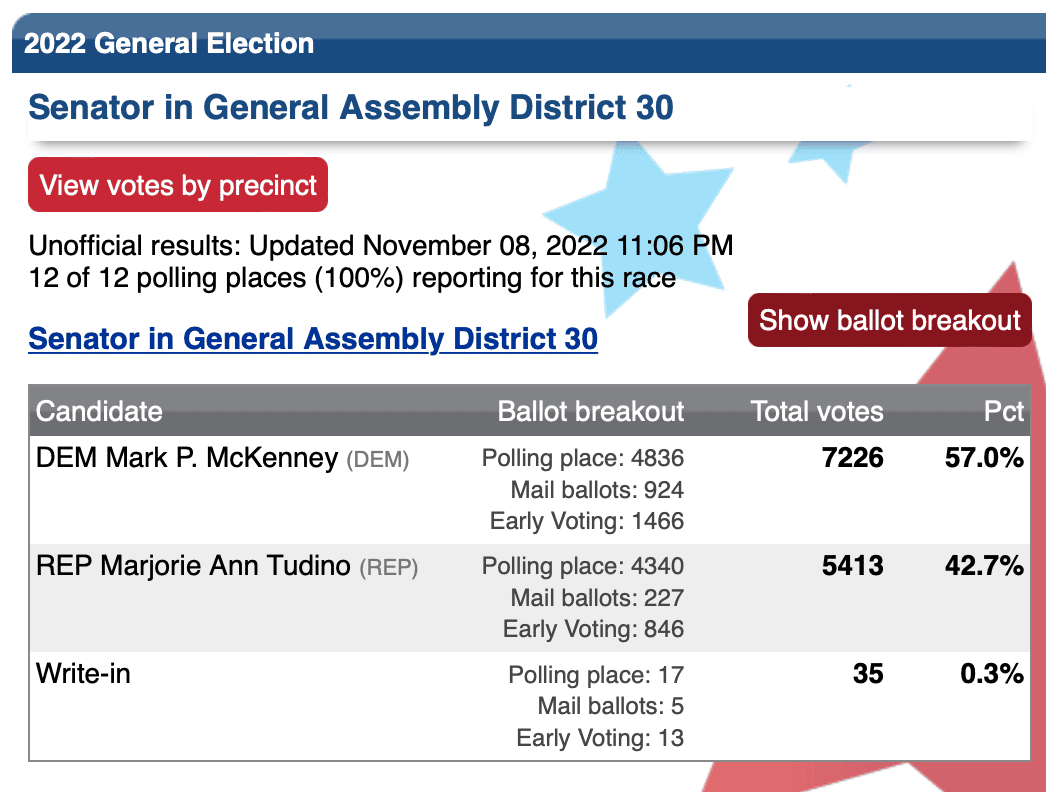This screenshot has width=1046, height=792.
Task: Click the Write-in total votes 35
Action: [868, 673]
